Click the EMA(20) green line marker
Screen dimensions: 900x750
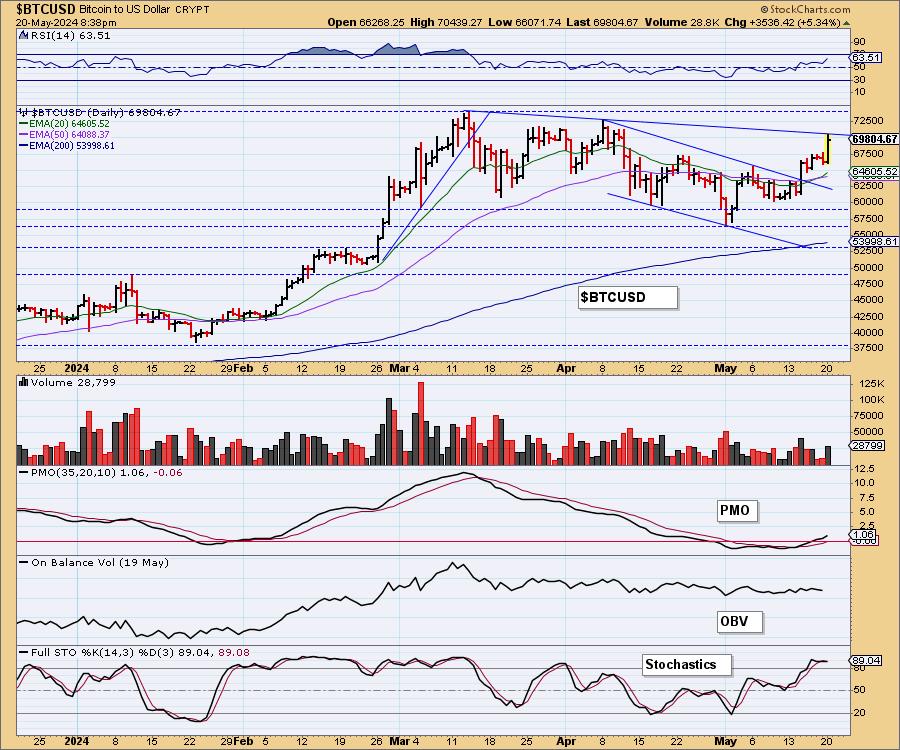[24, 123]
